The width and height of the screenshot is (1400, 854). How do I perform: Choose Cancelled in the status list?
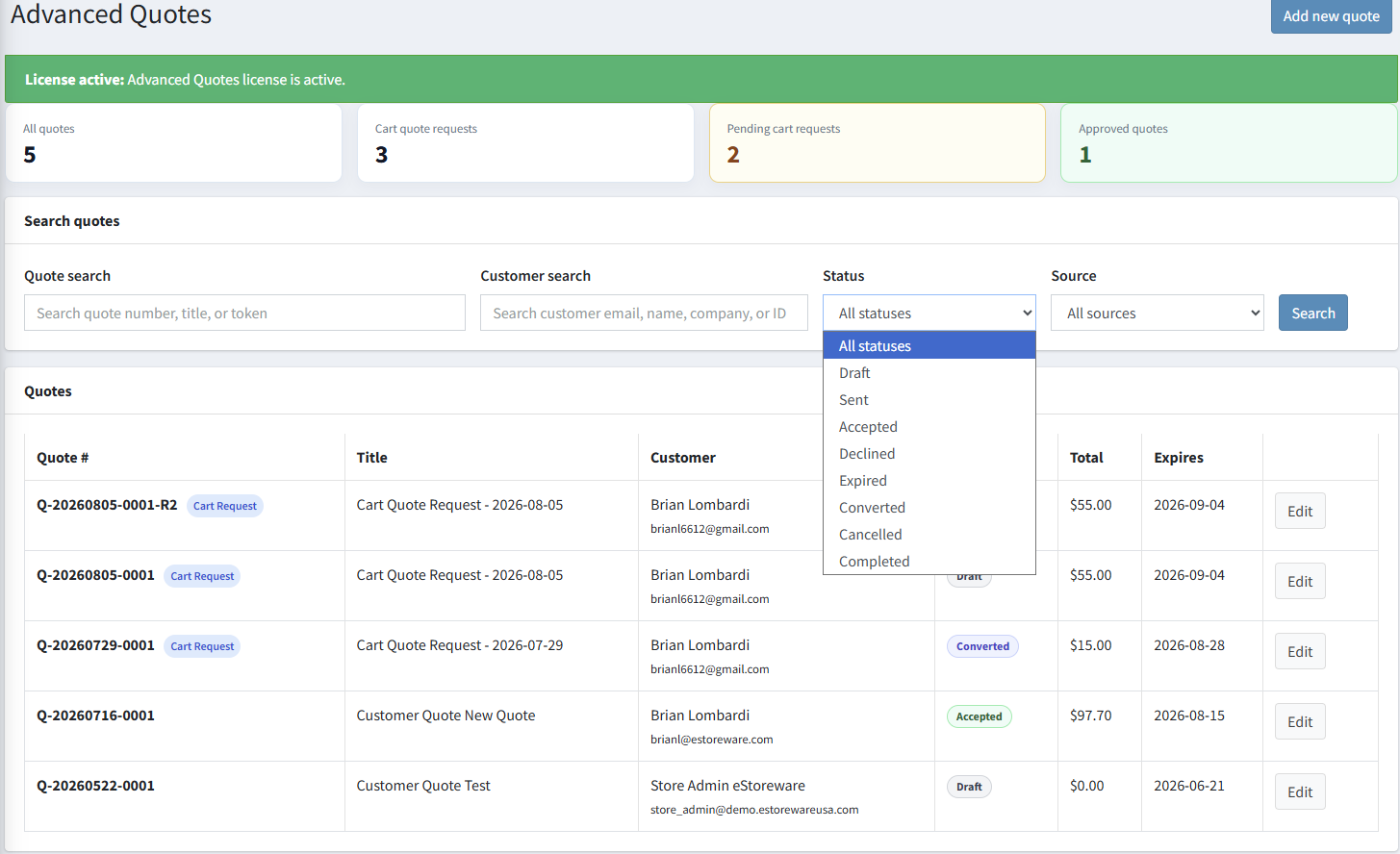pos(929,534)
